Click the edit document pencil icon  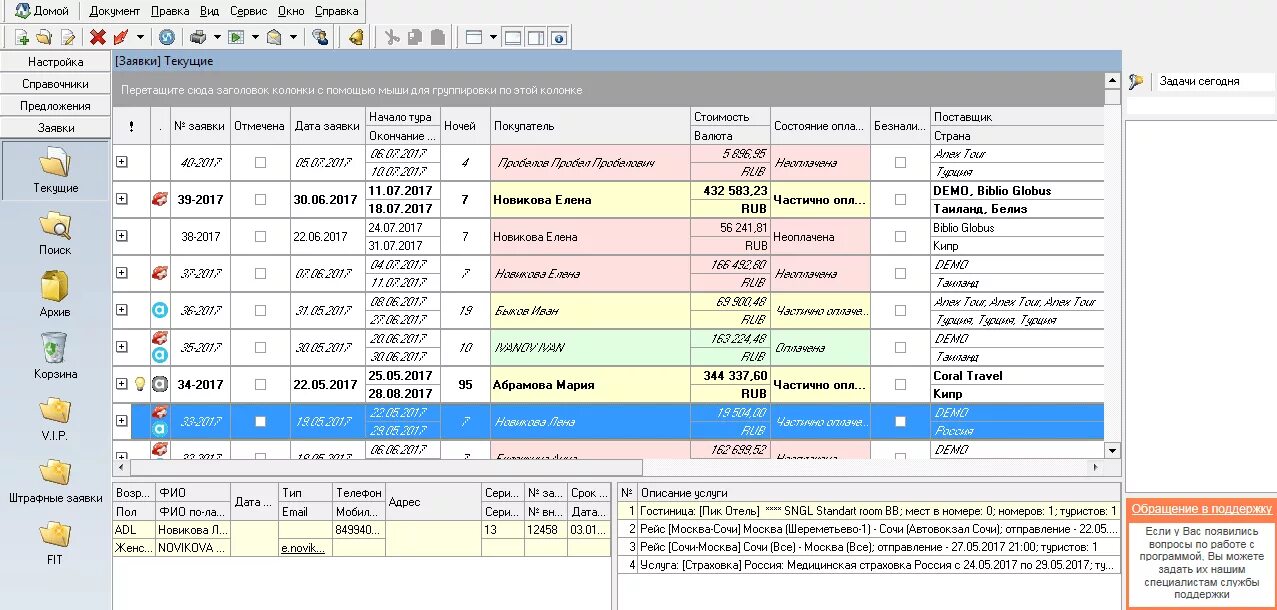click(68, 38)
